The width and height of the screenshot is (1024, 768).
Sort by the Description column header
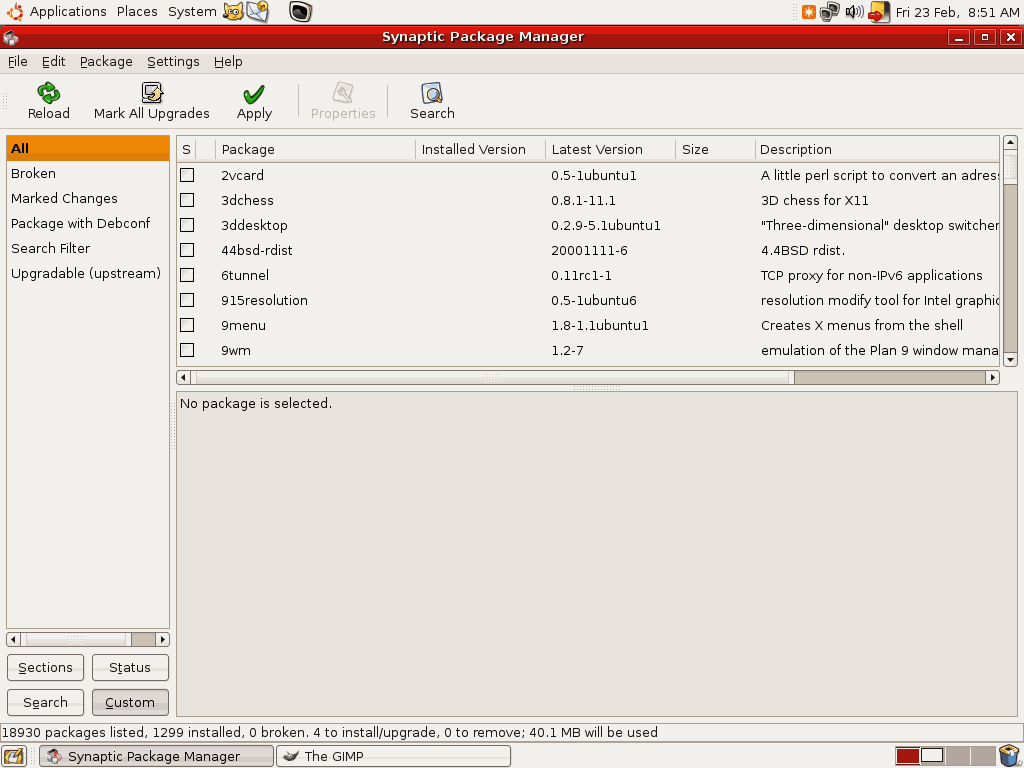[877, 150]
